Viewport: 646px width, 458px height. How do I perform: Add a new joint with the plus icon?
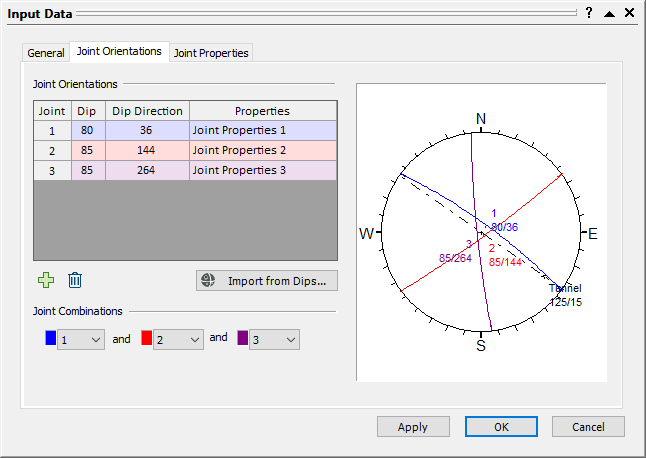pos(46,280)
